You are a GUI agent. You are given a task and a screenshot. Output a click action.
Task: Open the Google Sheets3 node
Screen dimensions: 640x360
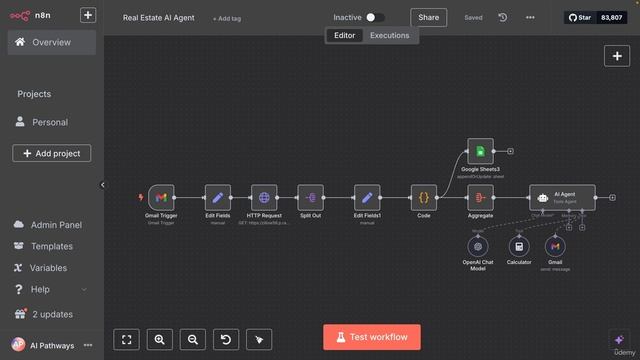coord(480,151)
